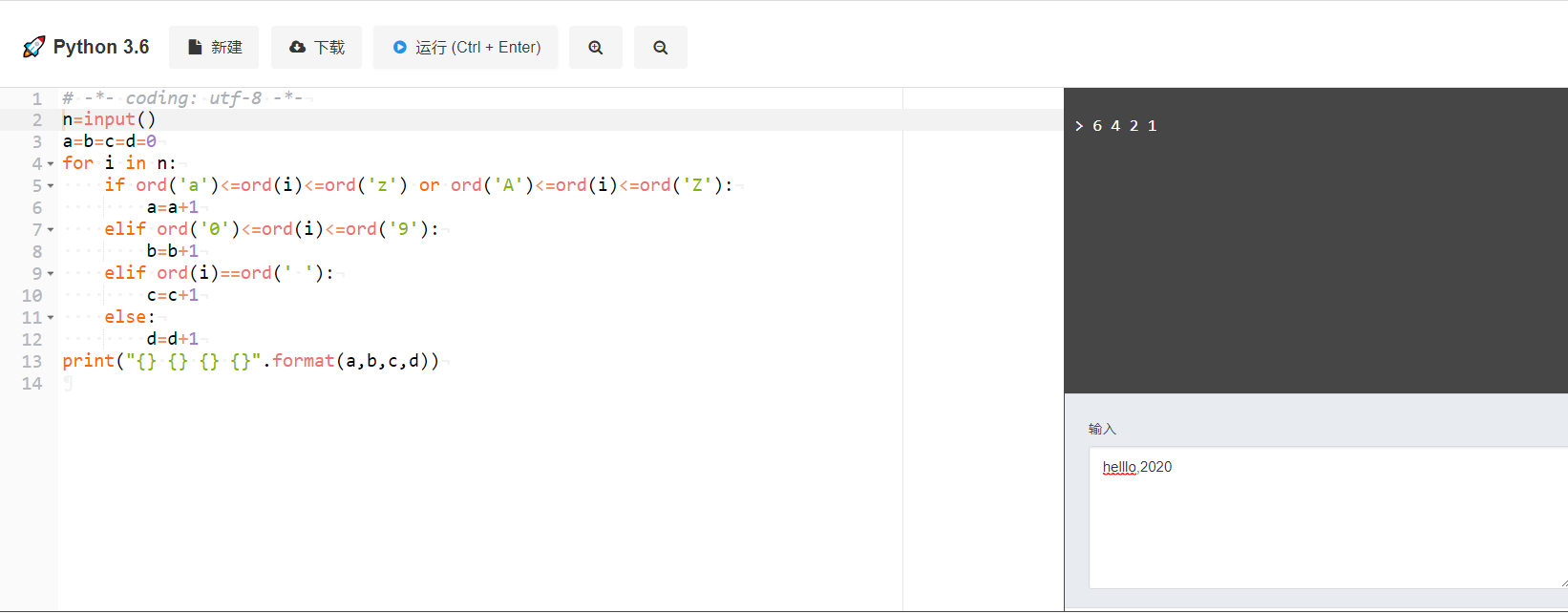Screen dimensions: 1568x614
Task: Collapse the if block fold arrow on line 5
Action: pos(51,186)
